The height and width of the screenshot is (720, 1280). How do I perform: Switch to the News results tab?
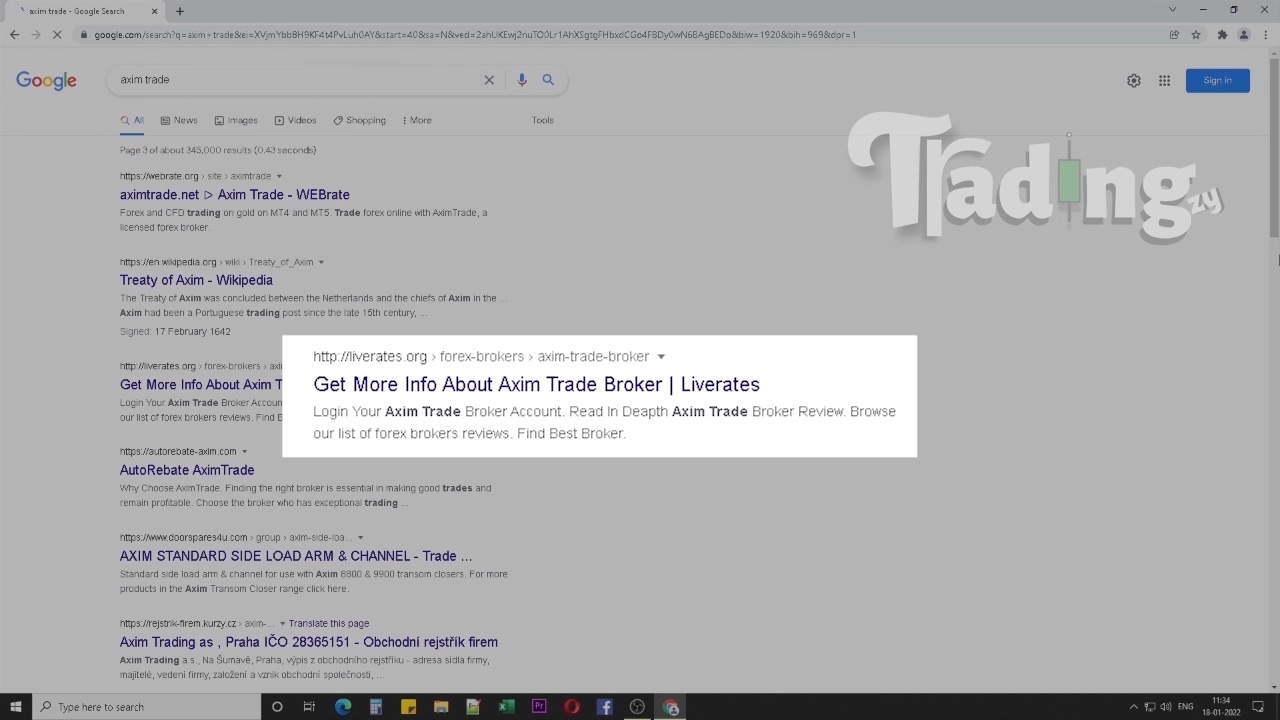click(x=179, y=120)
